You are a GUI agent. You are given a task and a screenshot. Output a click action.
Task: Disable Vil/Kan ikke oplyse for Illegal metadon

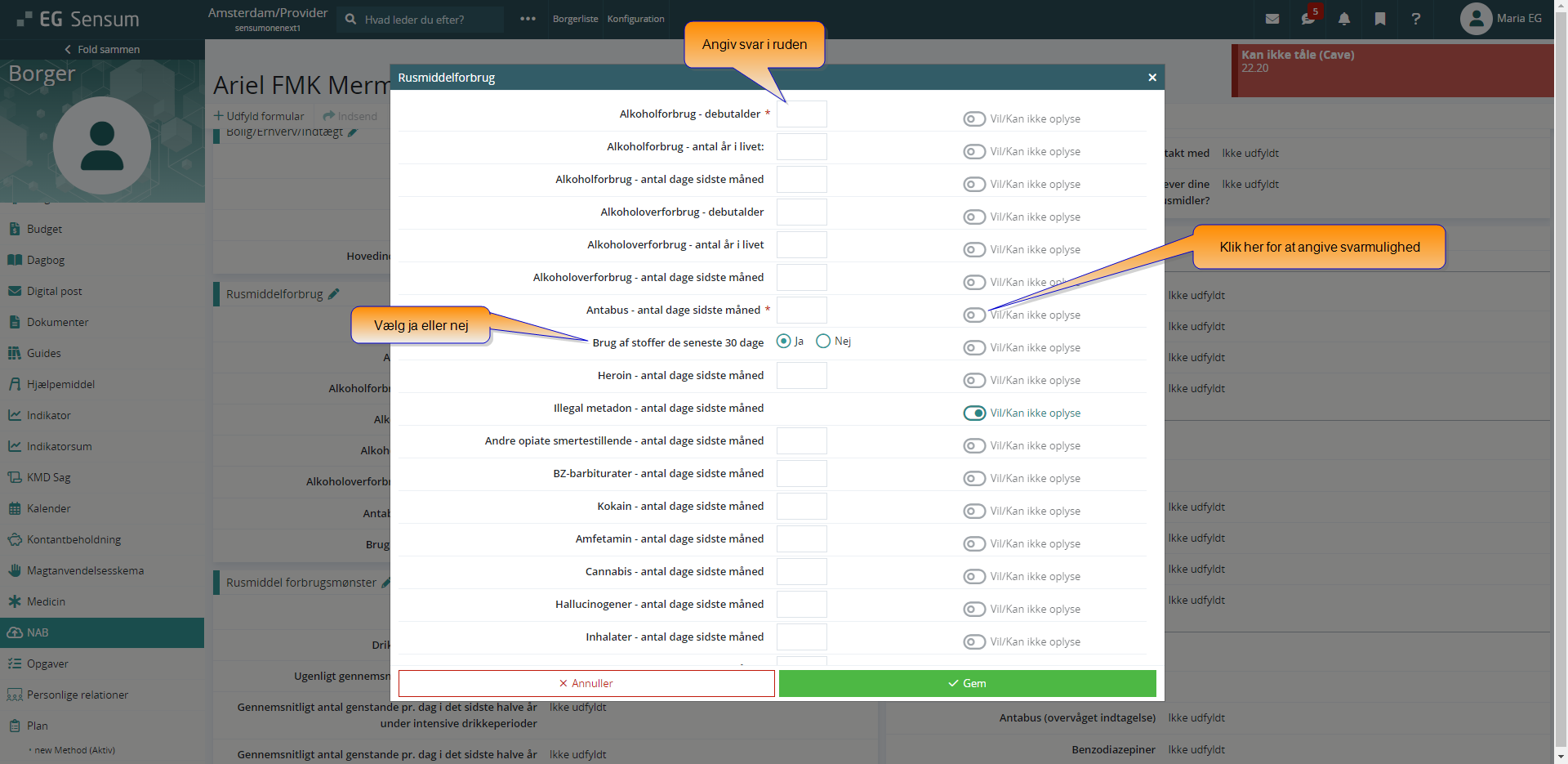(974, 413)
